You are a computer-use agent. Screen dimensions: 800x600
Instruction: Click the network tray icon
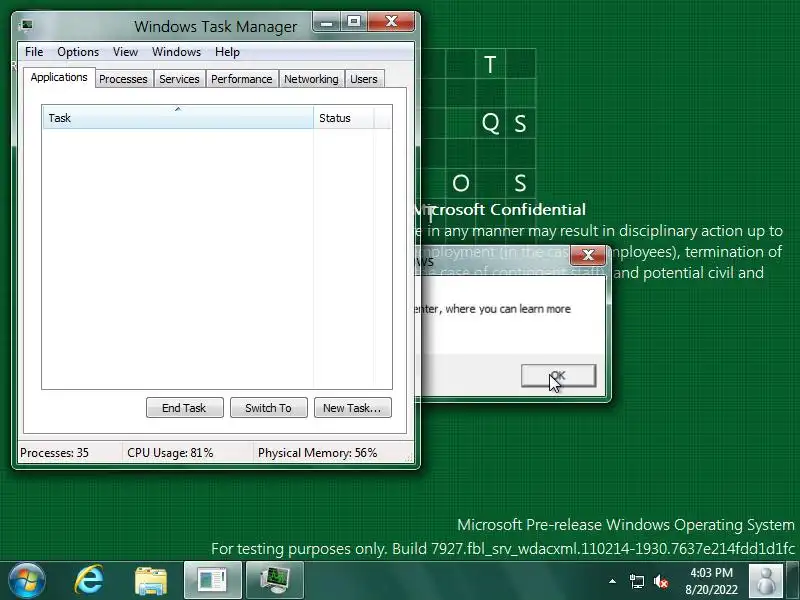pyautogui.click(x=636, y=582)
